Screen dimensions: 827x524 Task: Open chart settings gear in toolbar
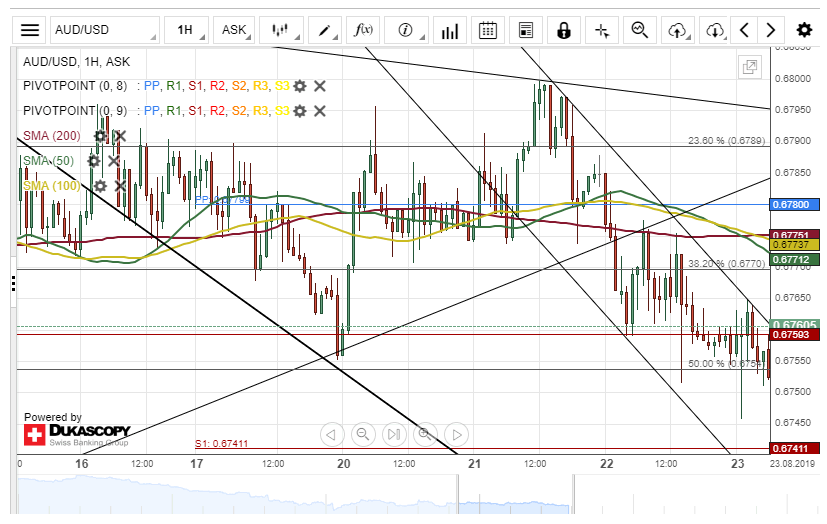tap(804, 30)
